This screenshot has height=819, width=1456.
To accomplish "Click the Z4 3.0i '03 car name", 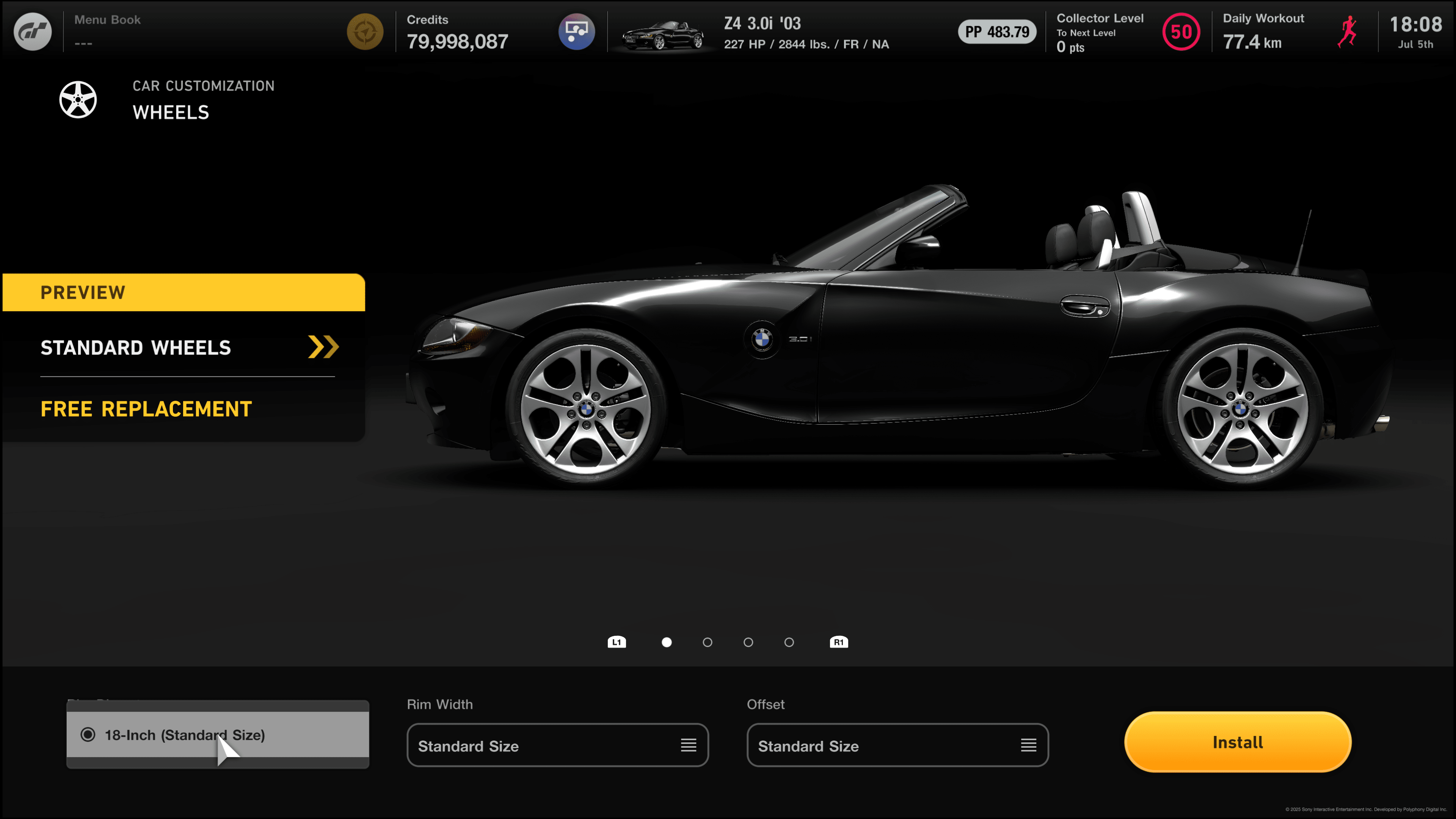I will coord(763,23).
